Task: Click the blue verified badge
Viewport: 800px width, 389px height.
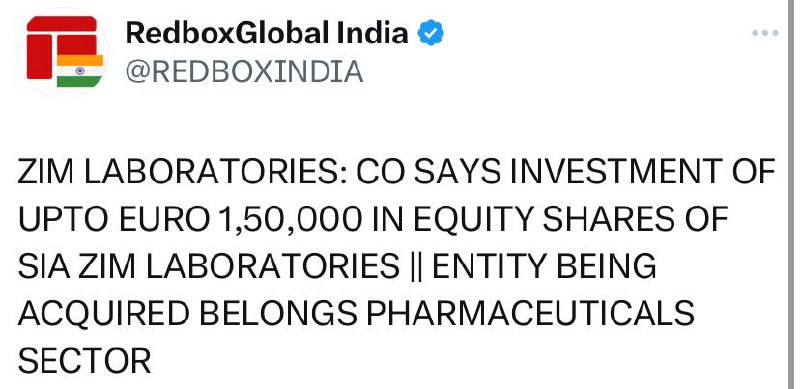Action: [x=430, y=33]
